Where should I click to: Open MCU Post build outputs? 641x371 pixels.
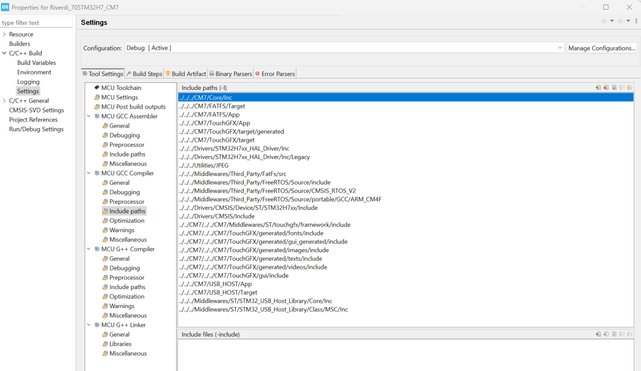133,107
